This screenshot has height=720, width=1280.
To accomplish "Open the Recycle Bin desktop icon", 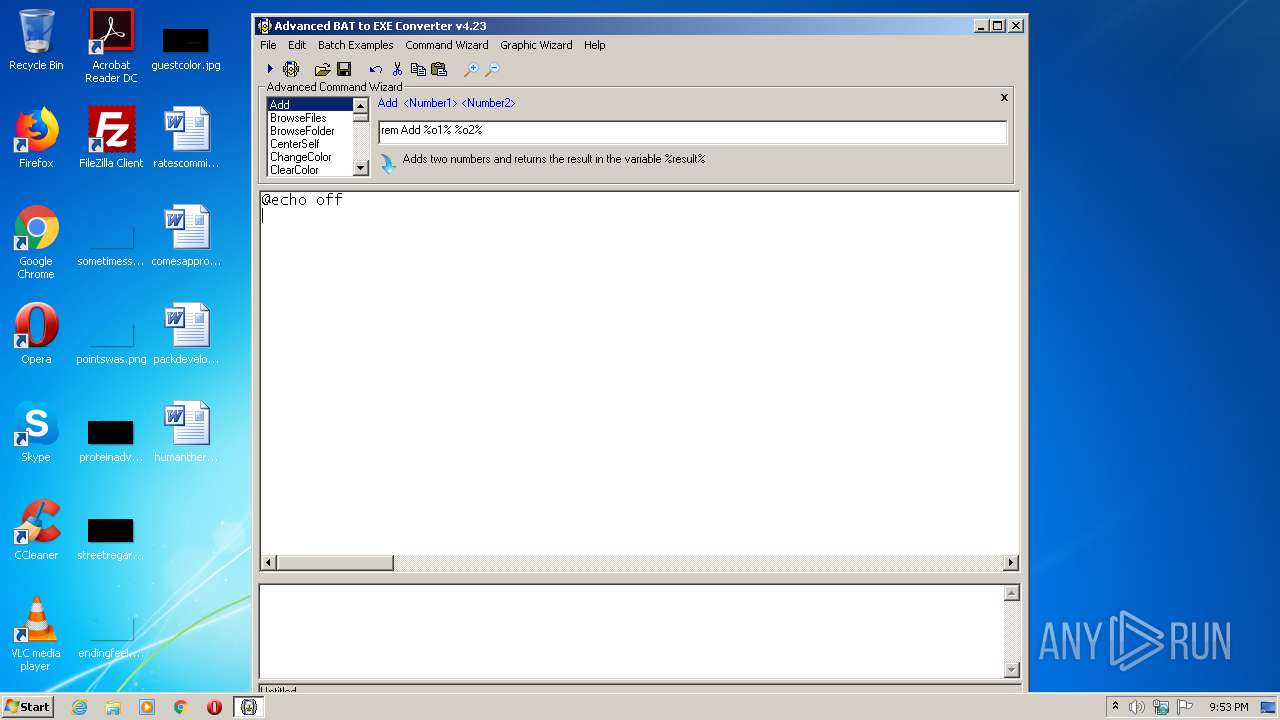I will (36, 40).
